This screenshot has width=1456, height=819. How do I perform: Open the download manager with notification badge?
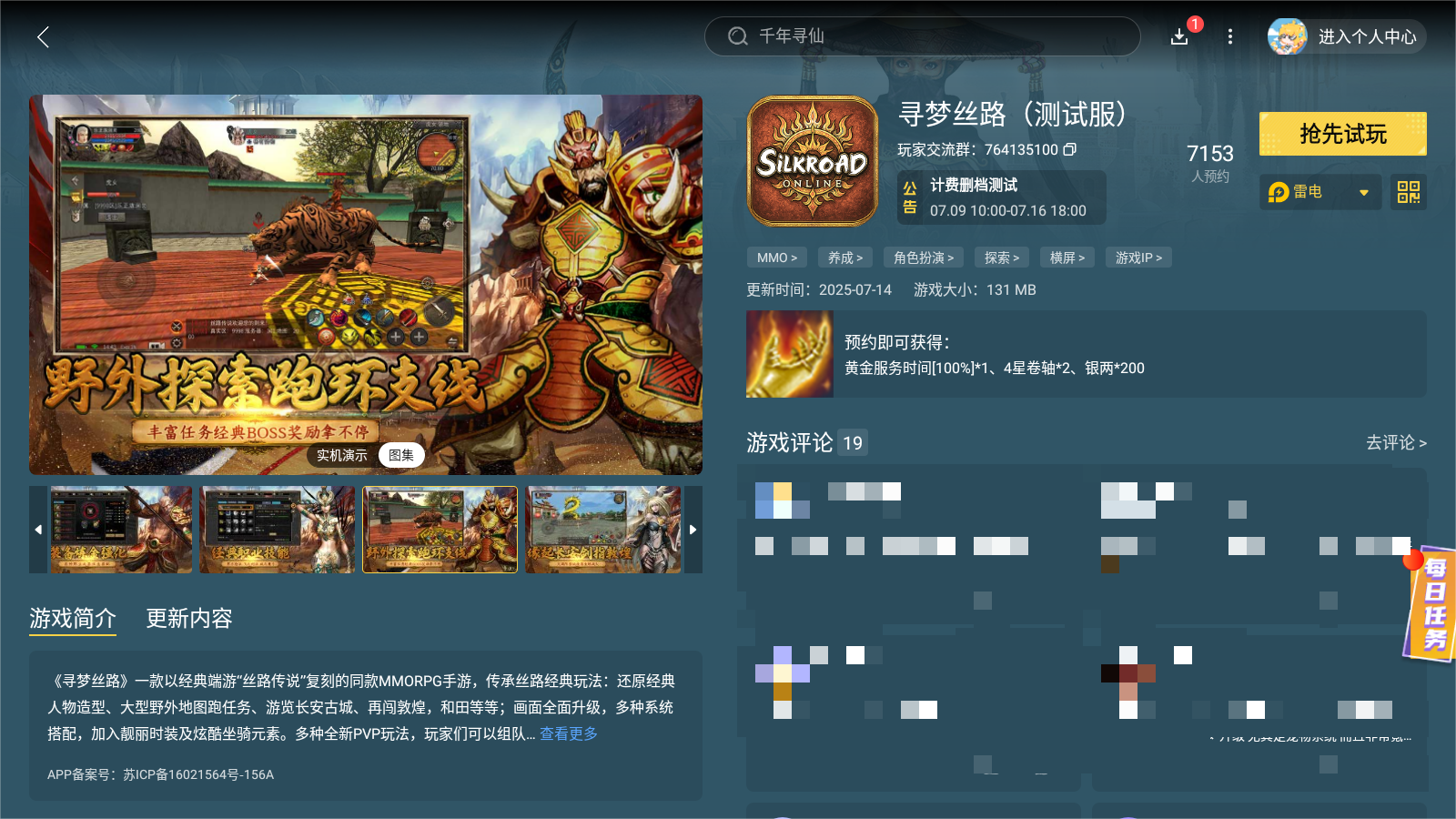pos(1178,37)
